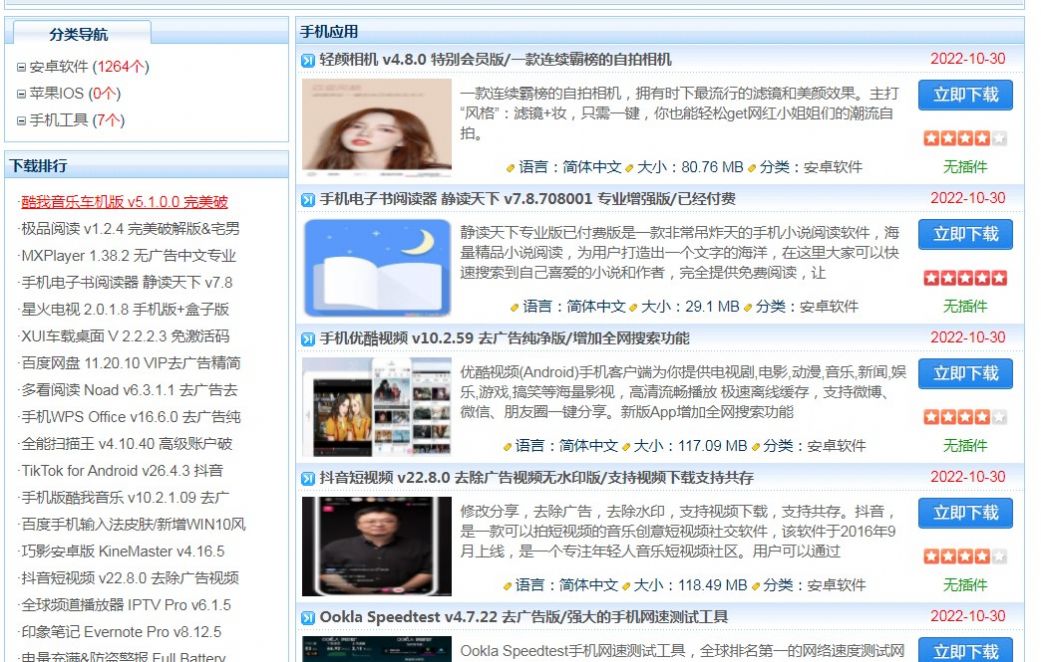Viewport: 1041px width, 662px height.
Task: Click the arrow icon beside 静读天下 title
Action: 307,200
